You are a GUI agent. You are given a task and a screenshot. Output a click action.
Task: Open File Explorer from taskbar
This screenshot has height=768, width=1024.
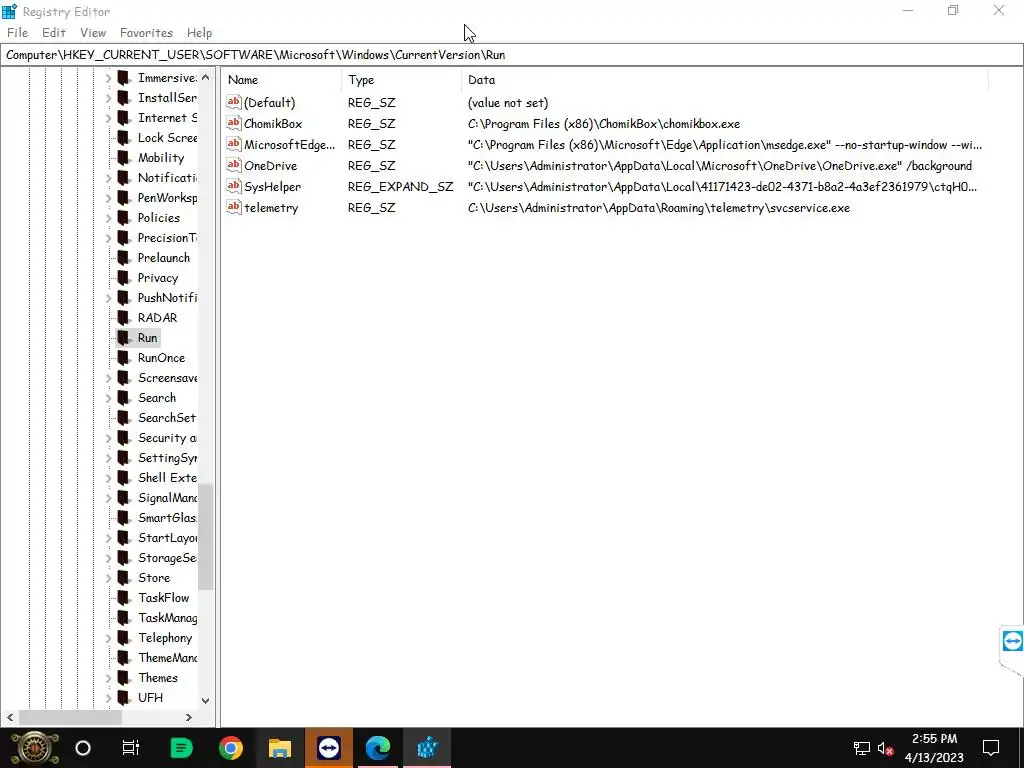[x=280, y=748]
